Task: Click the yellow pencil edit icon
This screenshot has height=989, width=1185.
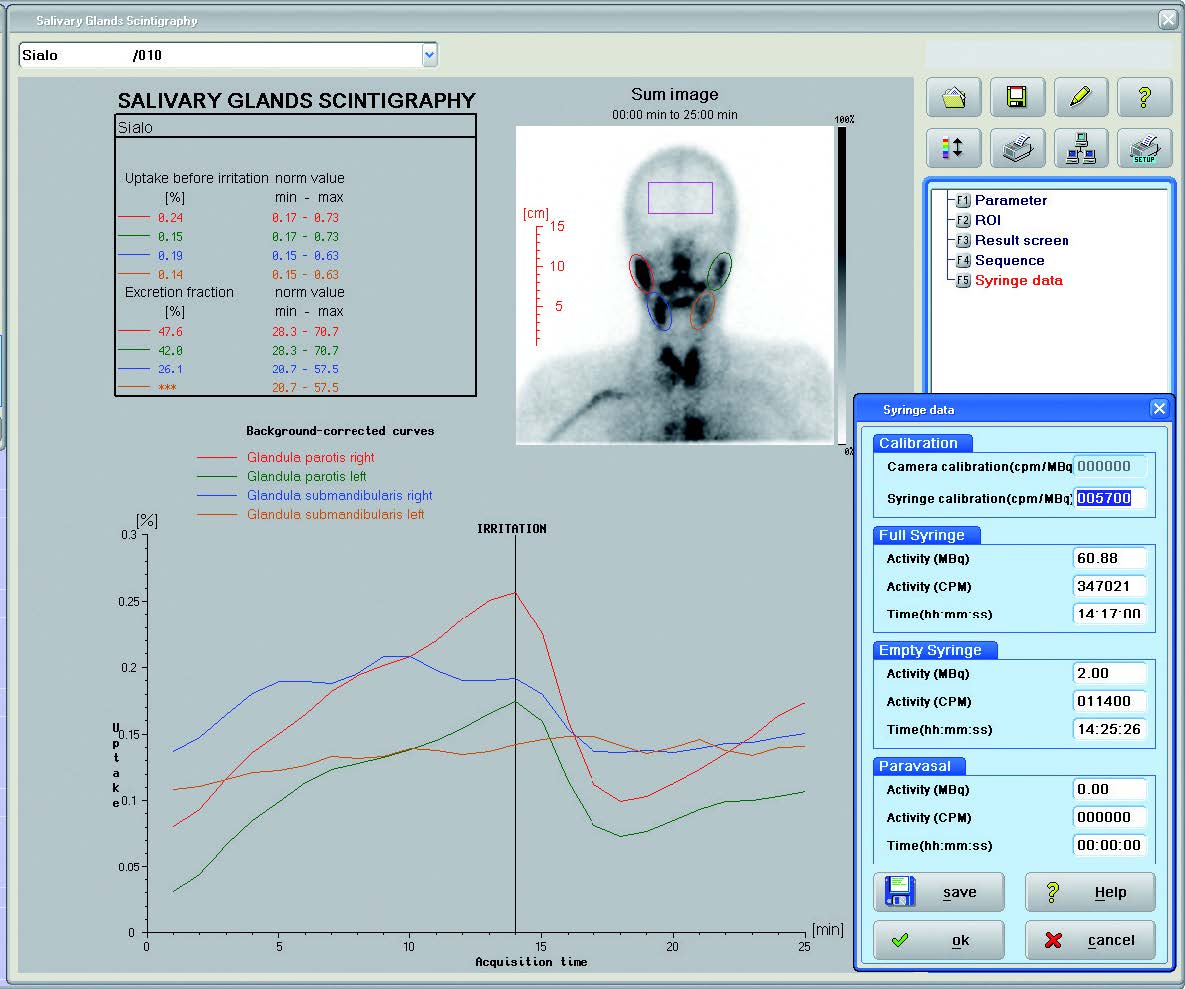Action: pos(1081,97)
